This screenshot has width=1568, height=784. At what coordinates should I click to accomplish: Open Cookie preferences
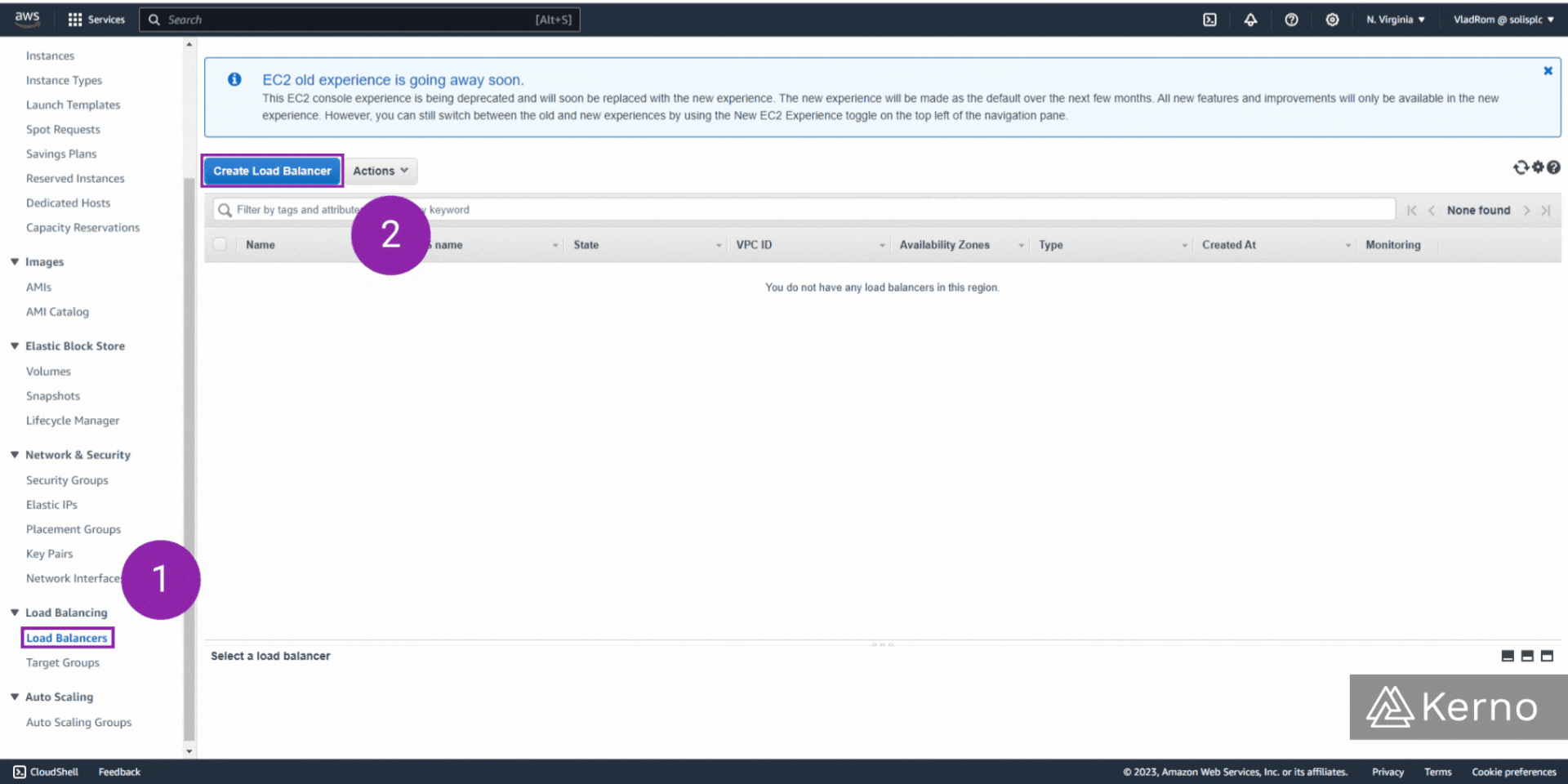(x=1514, y=772)
